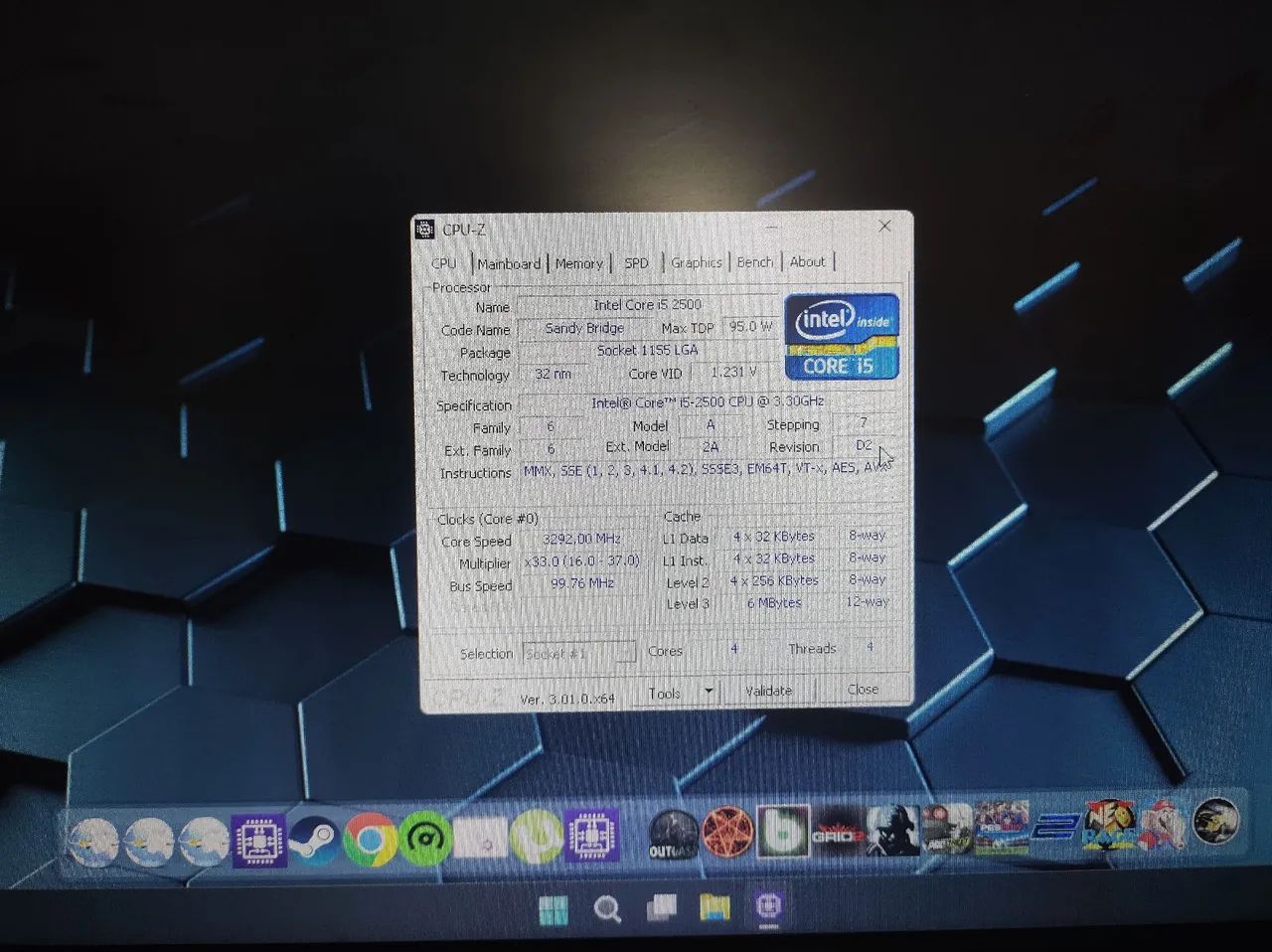Viewport: 1272px width, 952px height.
Task: Click the Name field 'Intel Core i5 2500'
Action: [x=648, y=305]
